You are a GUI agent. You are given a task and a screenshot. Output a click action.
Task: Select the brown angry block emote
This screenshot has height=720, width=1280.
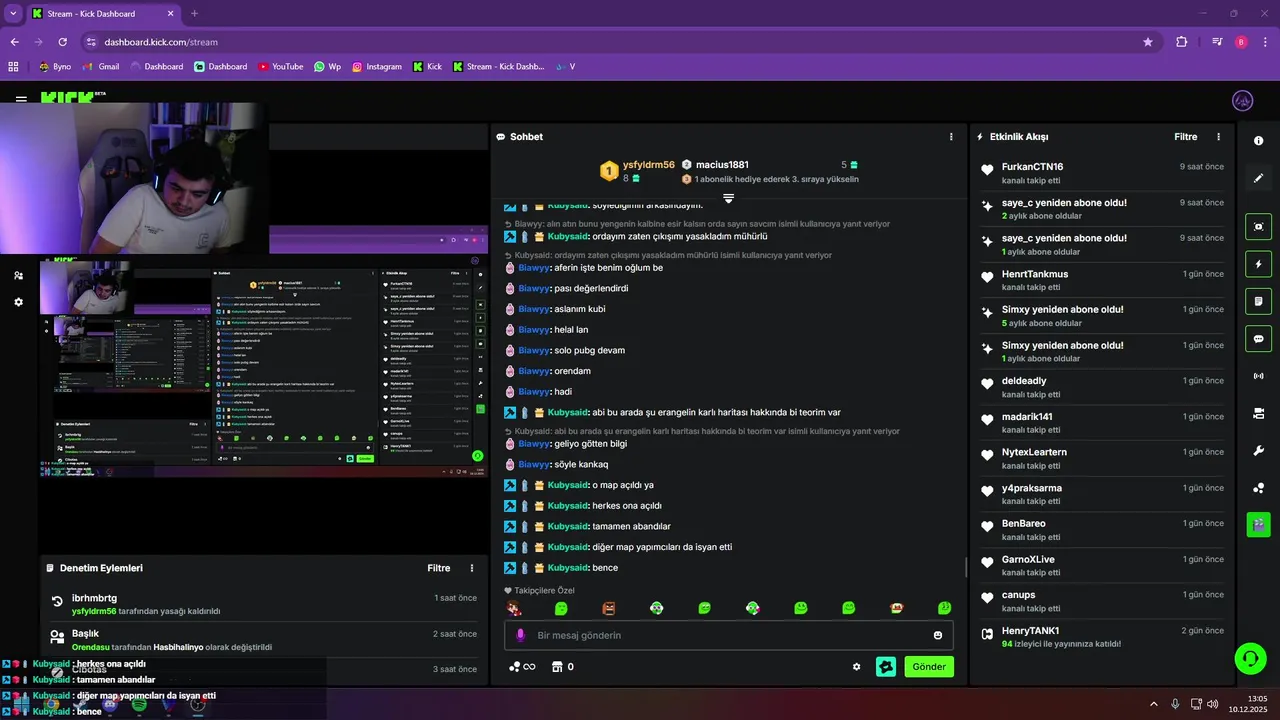[609, 608]
